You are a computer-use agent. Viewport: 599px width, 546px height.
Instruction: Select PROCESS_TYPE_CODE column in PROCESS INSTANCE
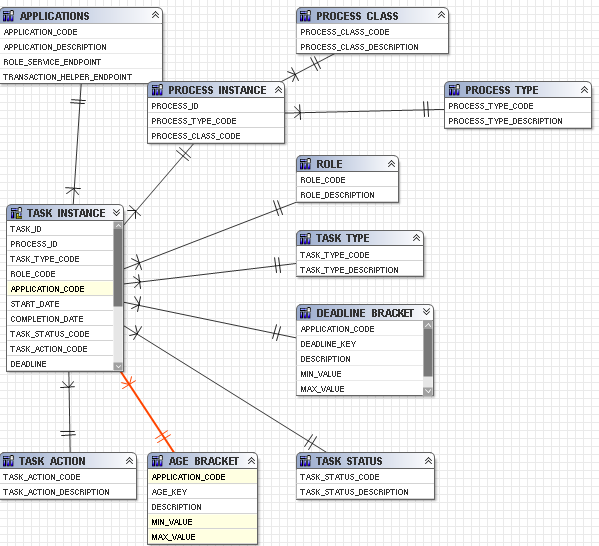click(x=216, y=121)
